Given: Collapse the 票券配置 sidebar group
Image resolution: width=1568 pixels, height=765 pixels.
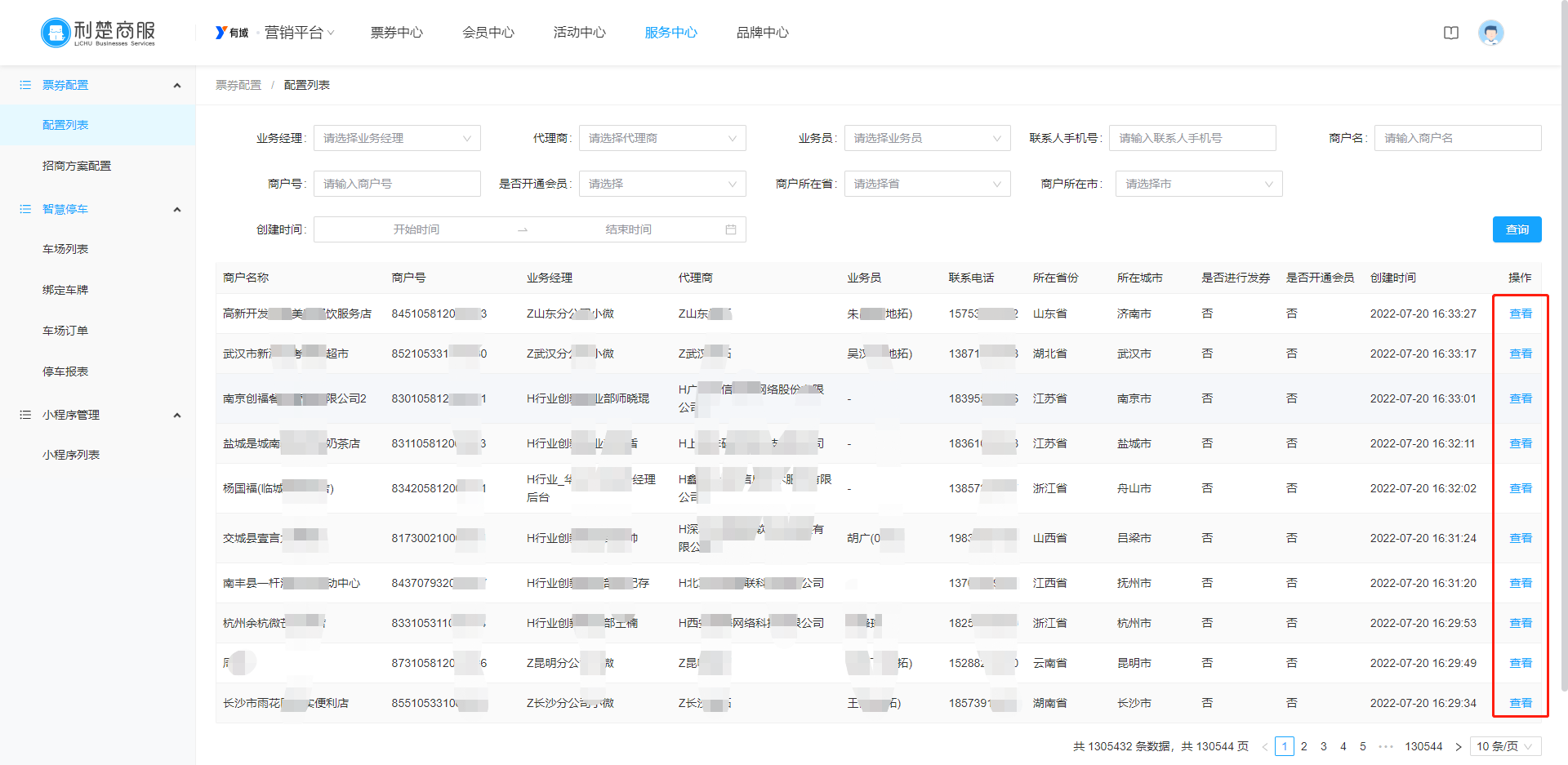Looking at the screenshot, I should (x=177, y=86).
